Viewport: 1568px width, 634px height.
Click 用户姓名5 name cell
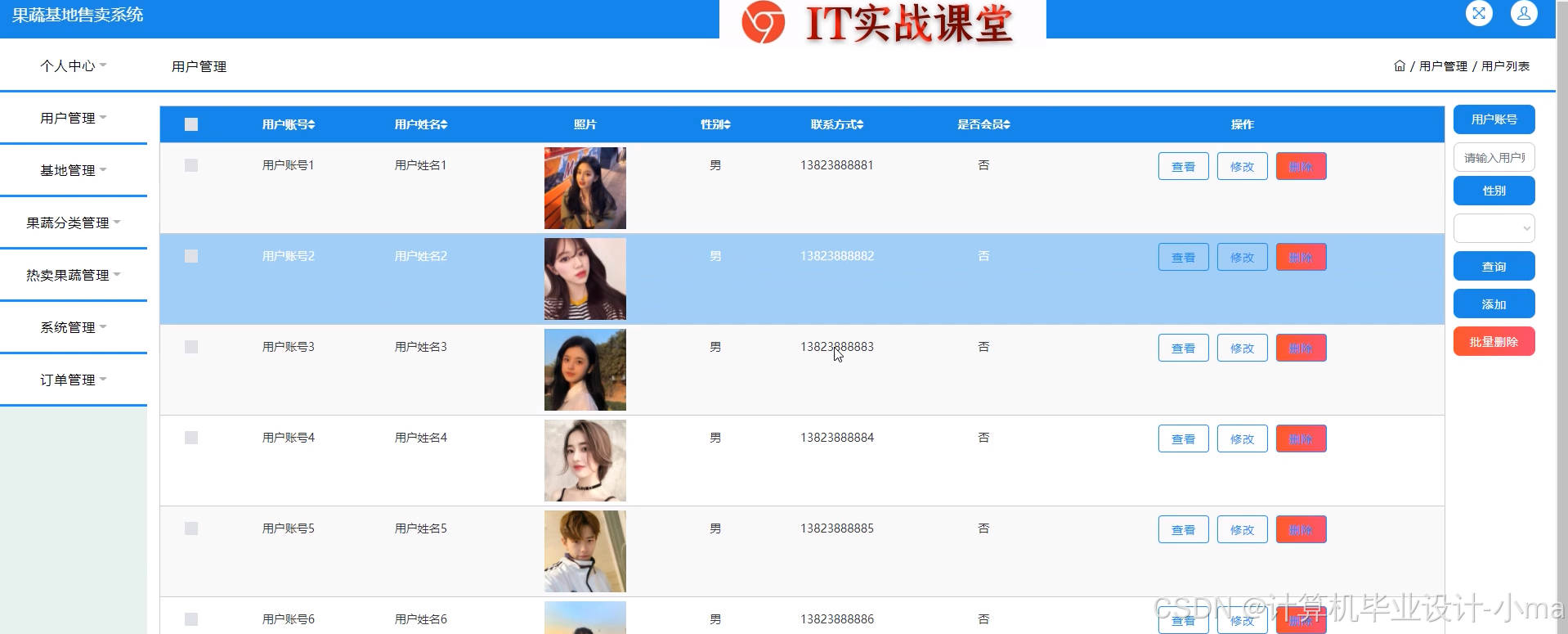421,528
